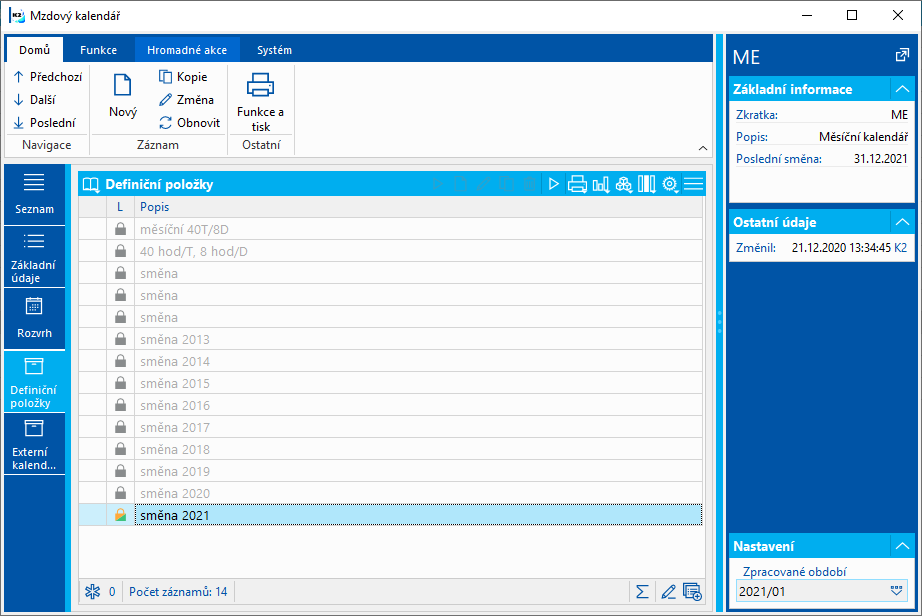
Task: Open Funkce a tisk printer icon
Action: pos(260,85)
